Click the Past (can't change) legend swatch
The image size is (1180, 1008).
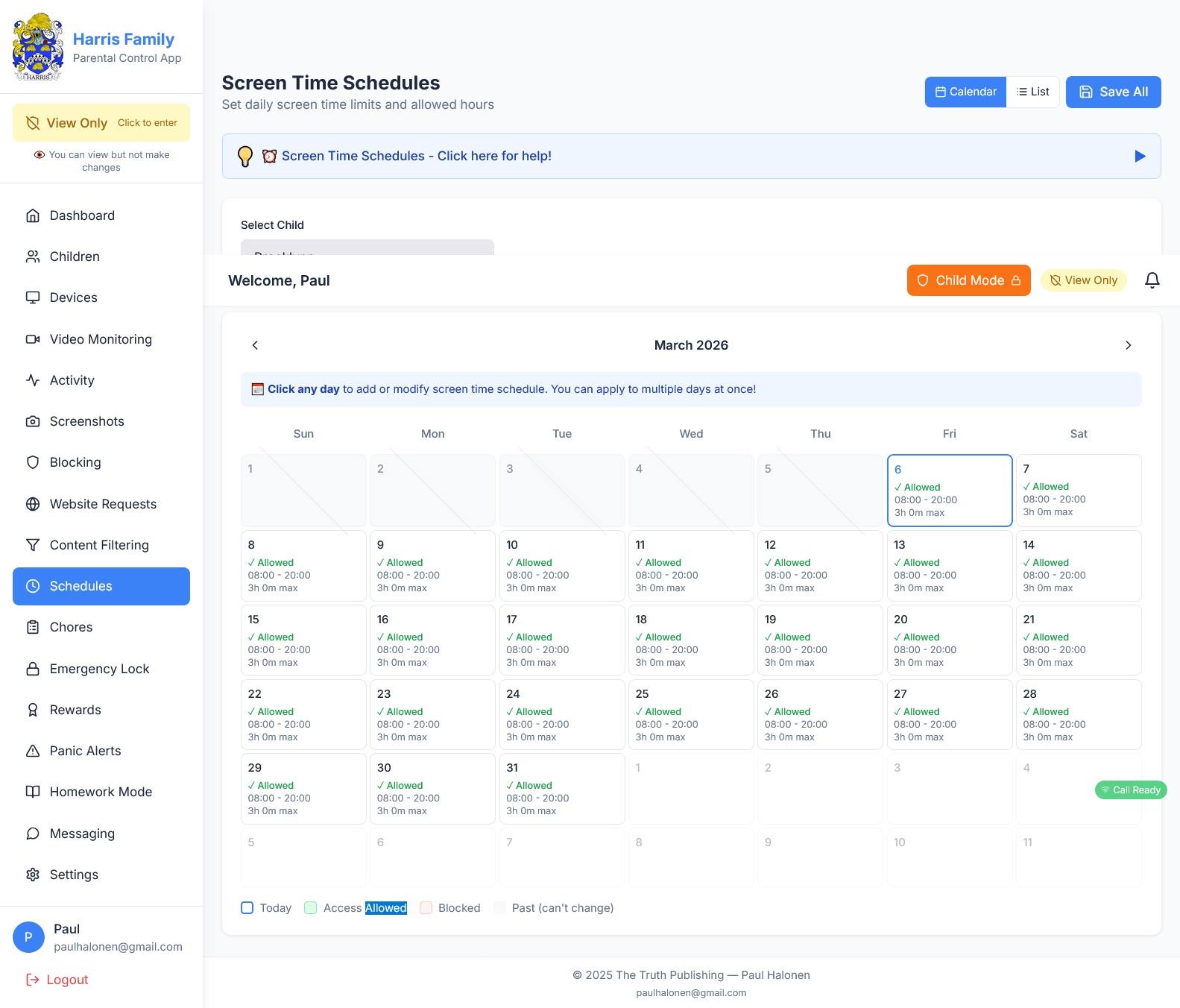coord(500,908)
